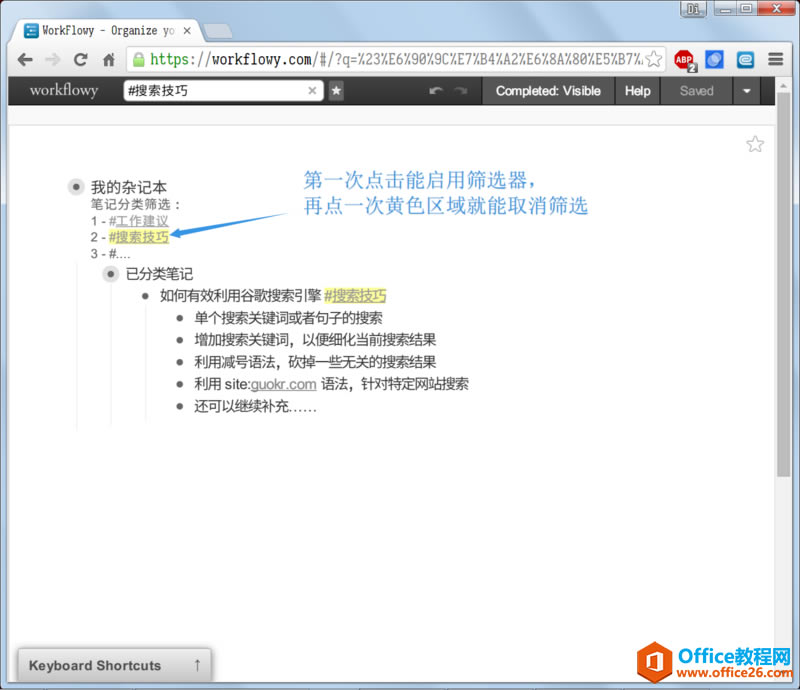Star the current search in WorkFlowy
Image resolution: width=800 pixels, height=690 pixels.
coord(337,91)
